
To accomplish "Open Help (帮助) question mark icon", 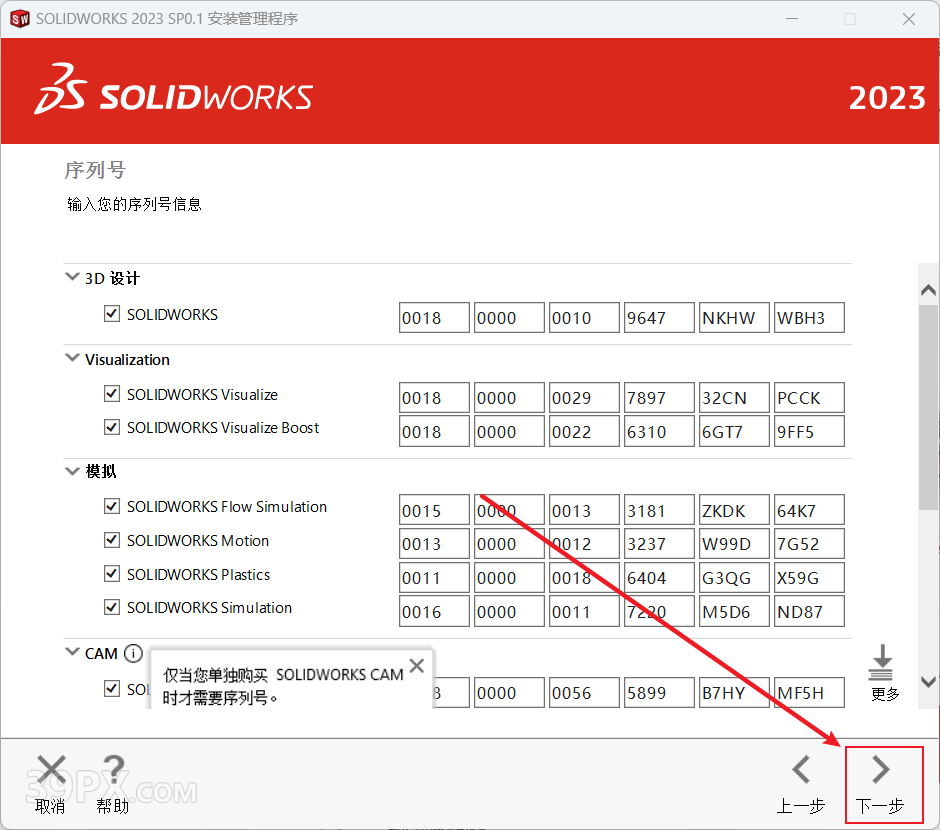I will point(113,770).
